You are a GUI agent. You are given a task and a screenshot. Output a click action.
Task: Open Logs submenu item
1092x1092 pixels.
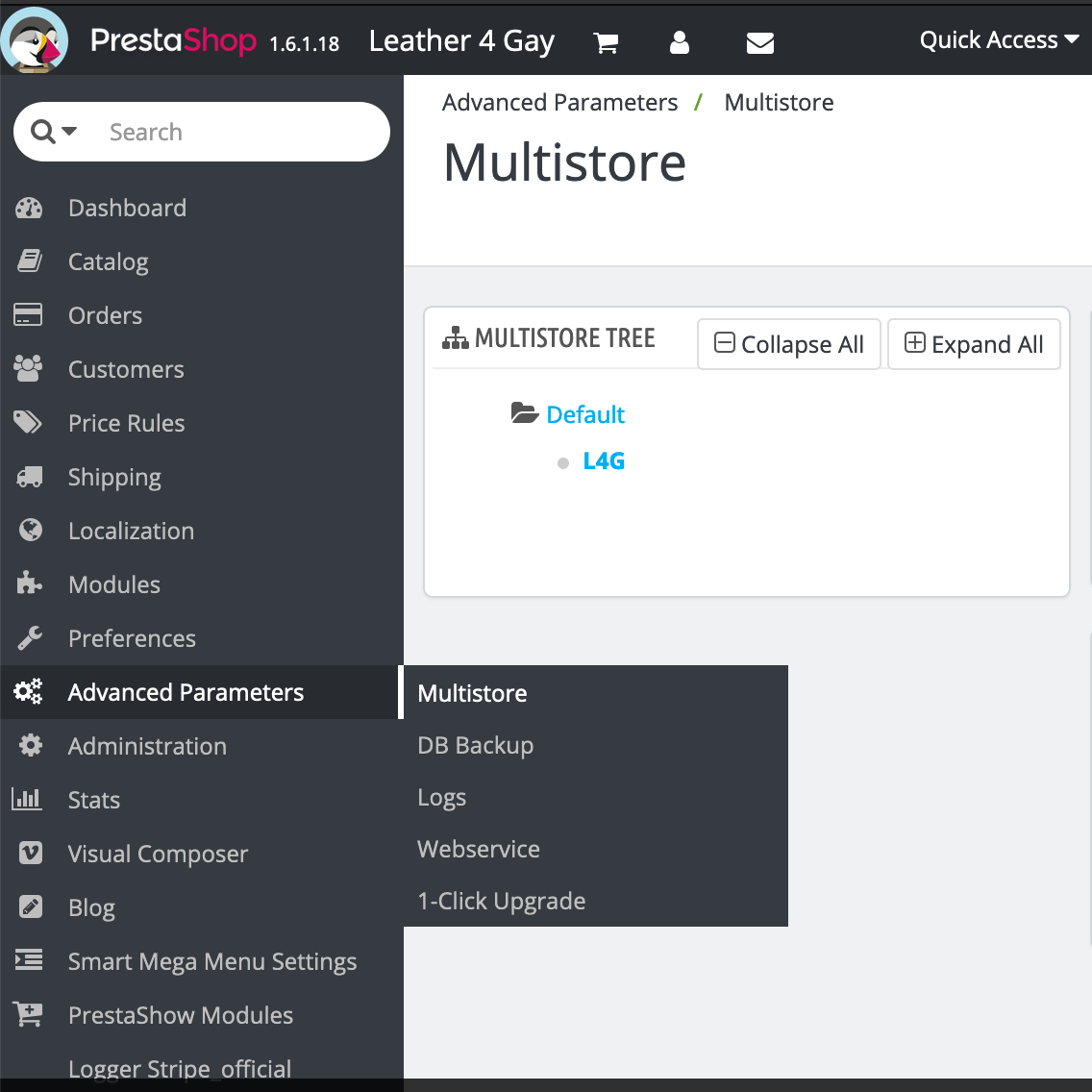point(441,798)
